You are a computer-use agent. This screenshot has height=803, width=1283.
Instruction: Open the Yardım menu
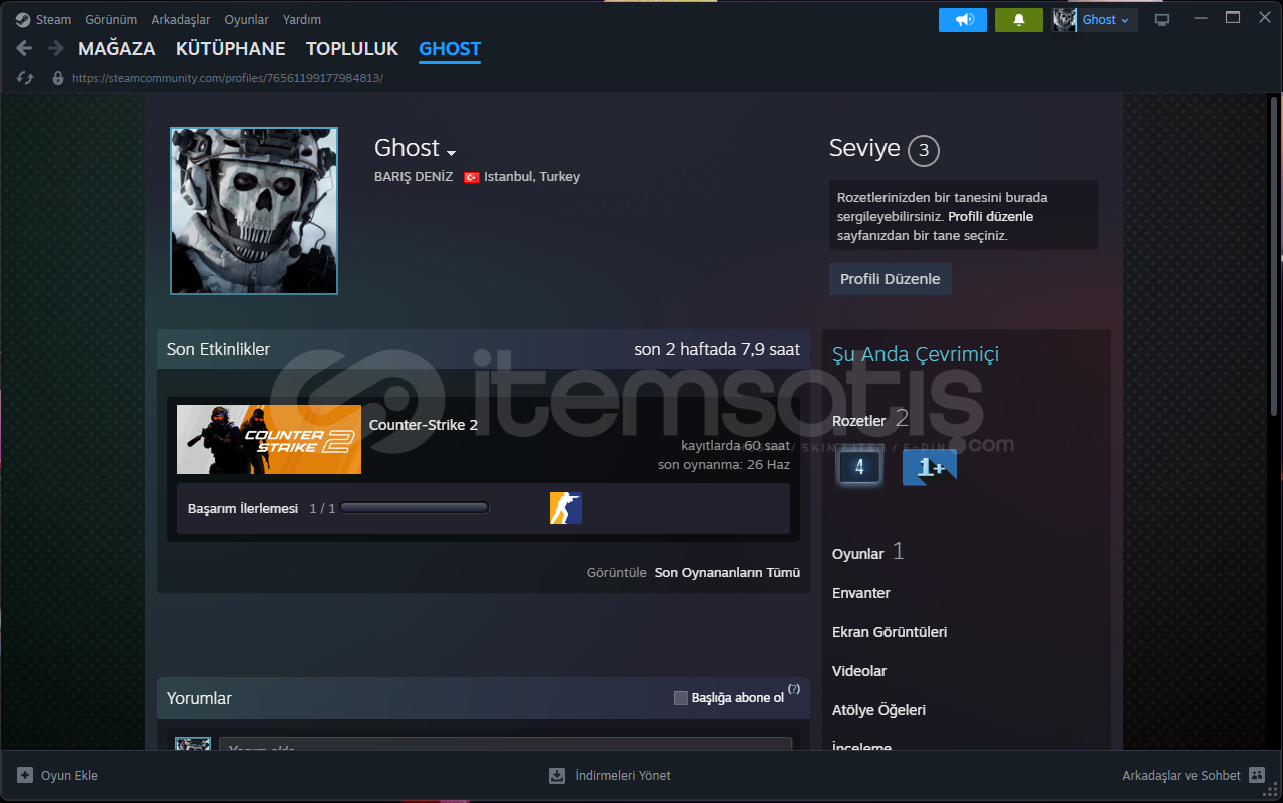tap(302, 19)
